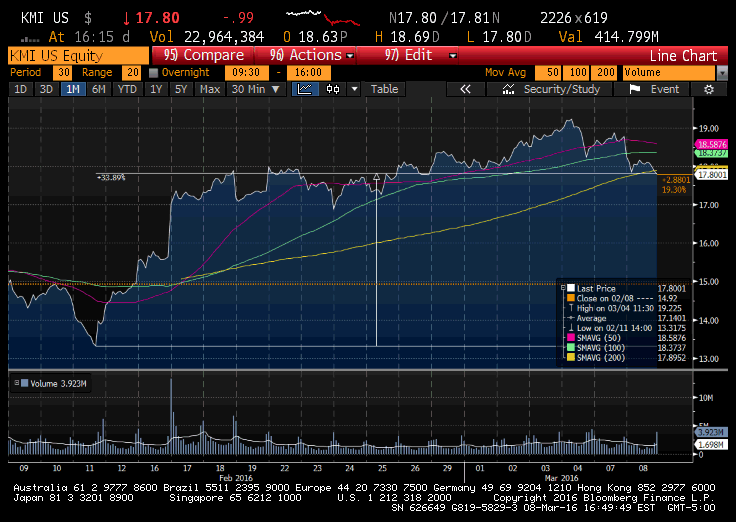Viewport: 736px width, 522px height.
Task: Edit the 09:30 start time field
Action: pos(246,73)
